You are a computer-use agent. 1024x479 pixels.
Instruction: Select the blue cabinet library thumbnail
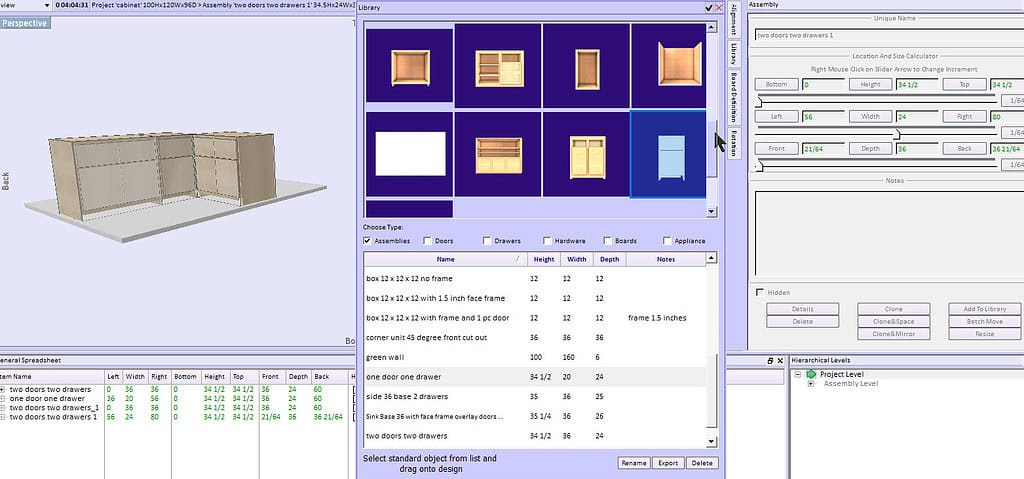[668, 154]
